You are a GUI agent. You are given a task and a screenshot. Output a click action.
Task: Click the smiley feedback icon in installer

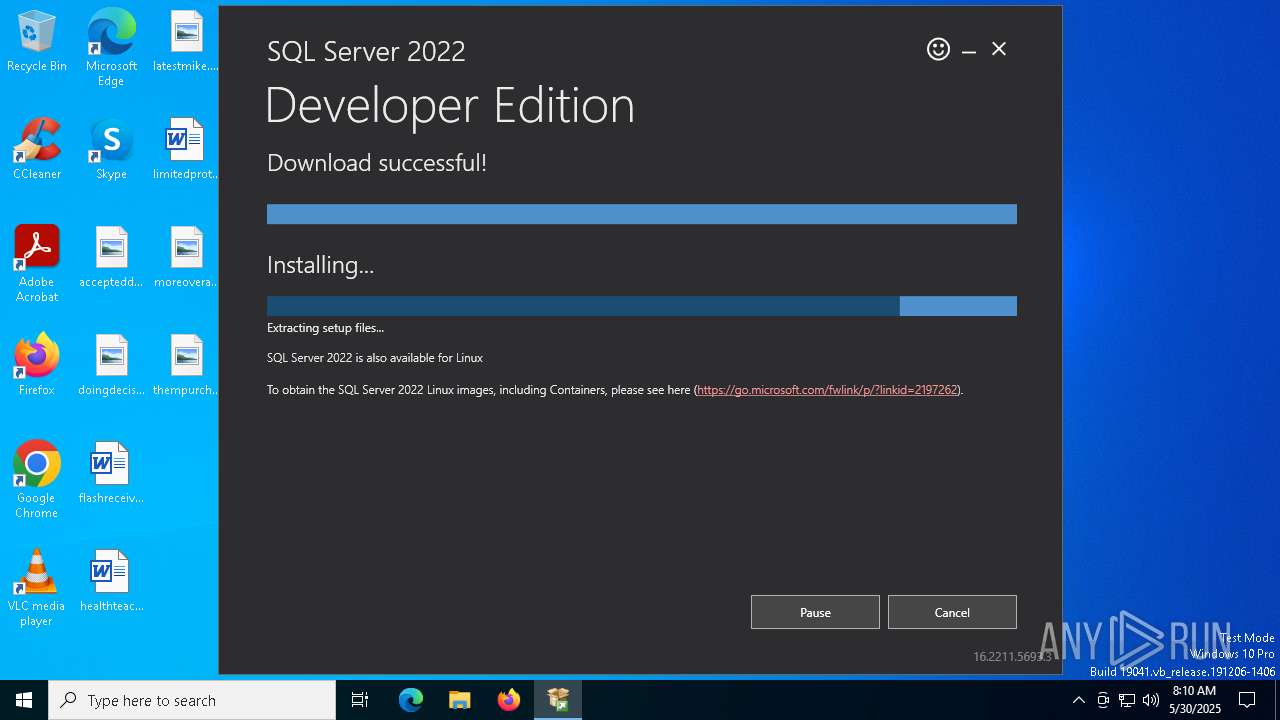point(938,49)
